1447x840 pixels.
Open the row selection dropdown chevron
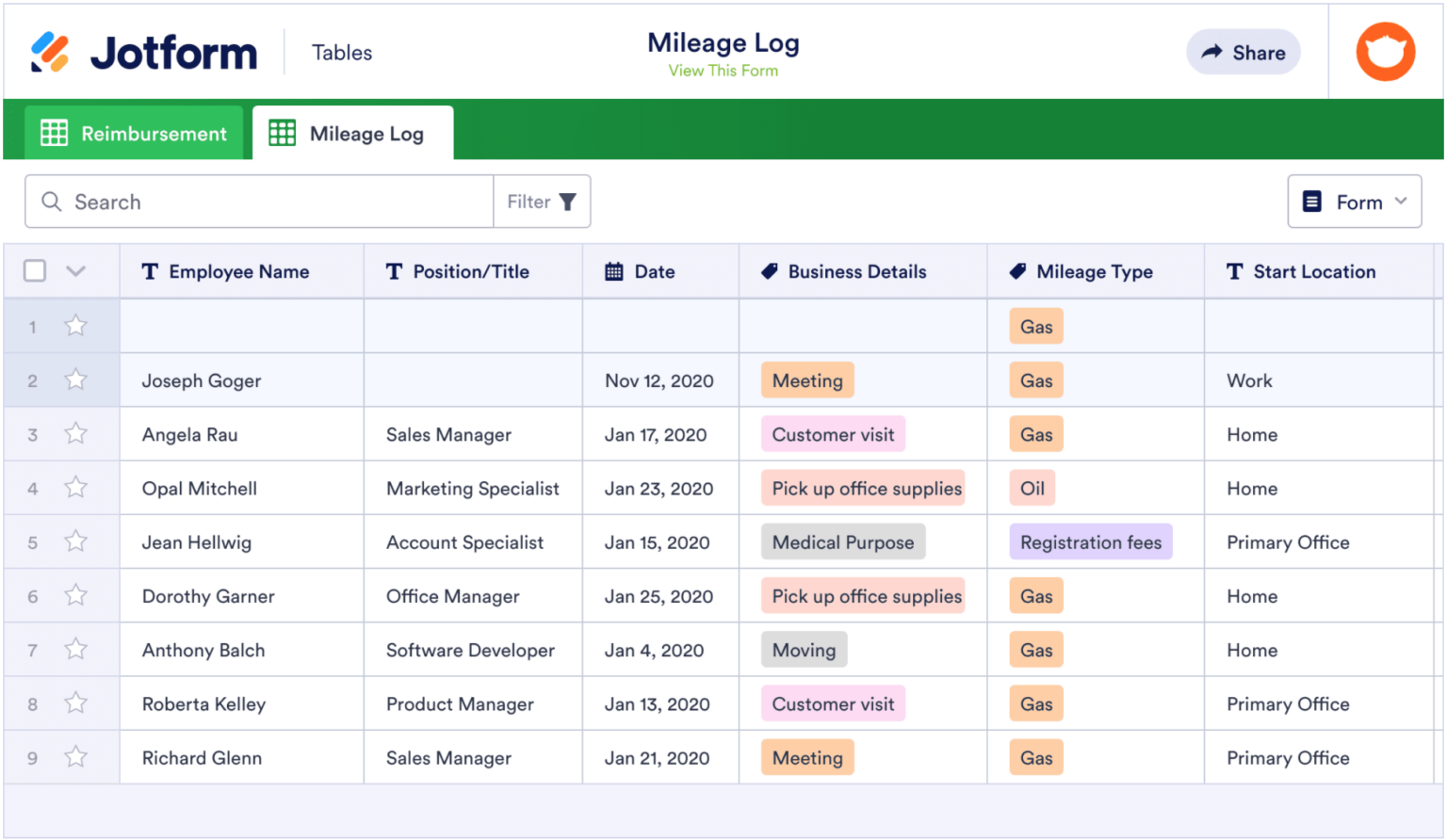75,270
